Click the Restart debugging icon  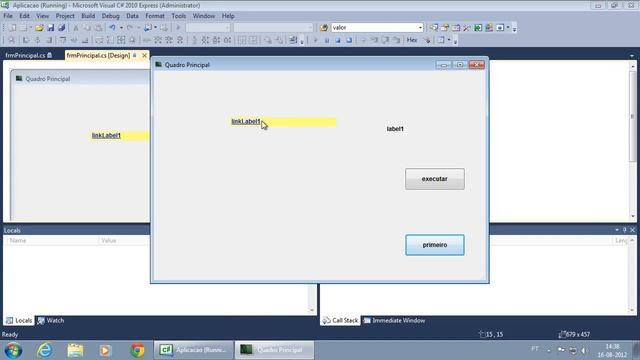[349, 40]
